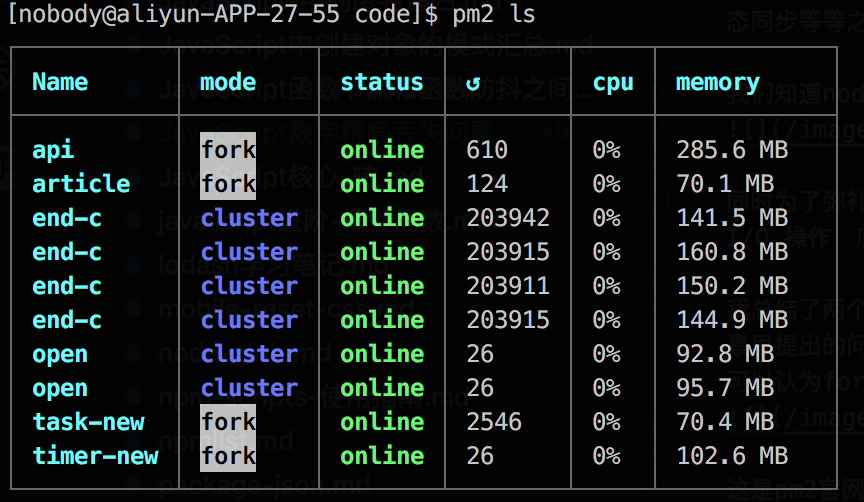Image resolution: width=864 pixels, height=502 pixels.
Task: Click the fork mode in timer-new row
Action: pyautogui.click(x=228, y=456)
